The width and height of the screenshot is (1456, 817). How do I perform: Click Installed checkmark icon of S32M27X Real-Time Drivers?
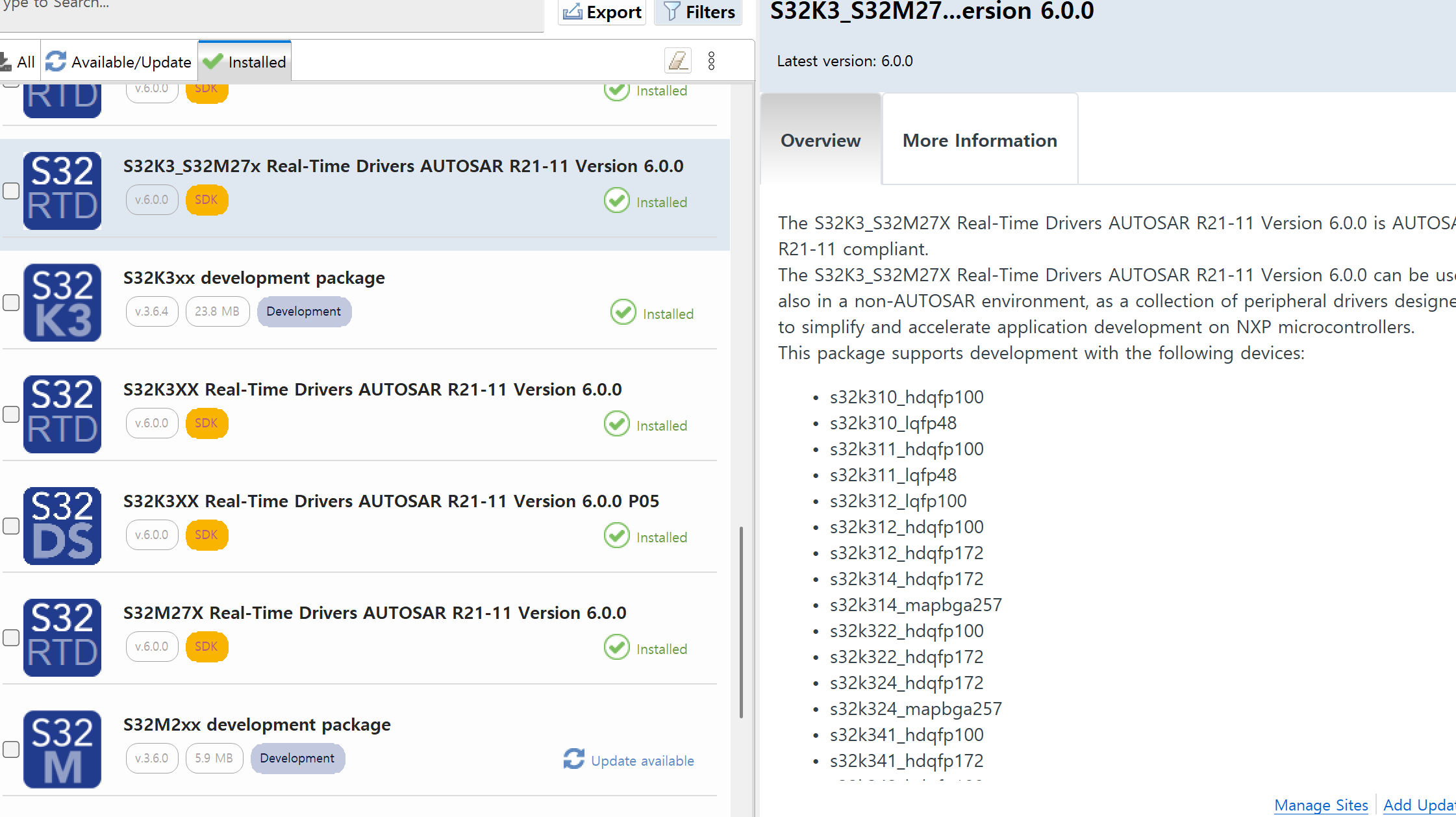pos(617,647)
